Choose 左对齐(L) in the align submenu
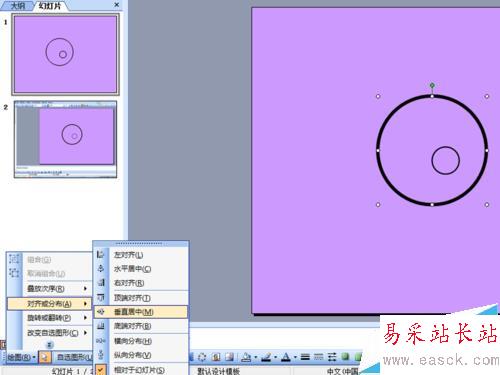 [141, 255]
